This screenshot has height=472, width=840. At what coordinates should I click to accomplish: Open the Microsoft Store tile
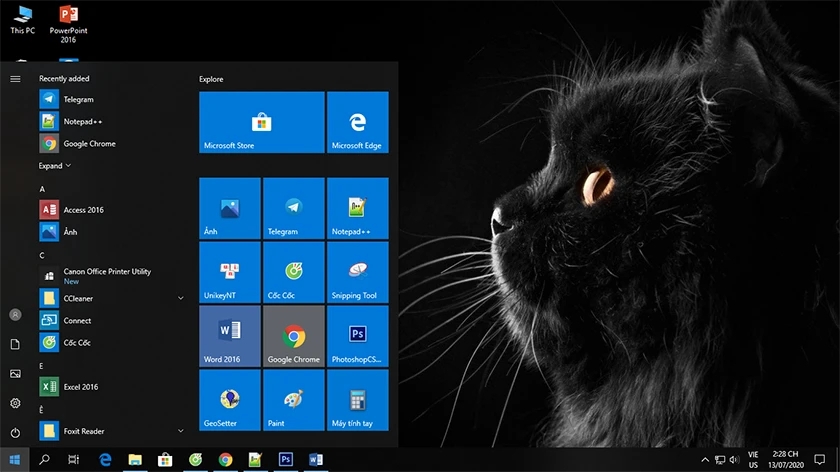click(261, 122)
